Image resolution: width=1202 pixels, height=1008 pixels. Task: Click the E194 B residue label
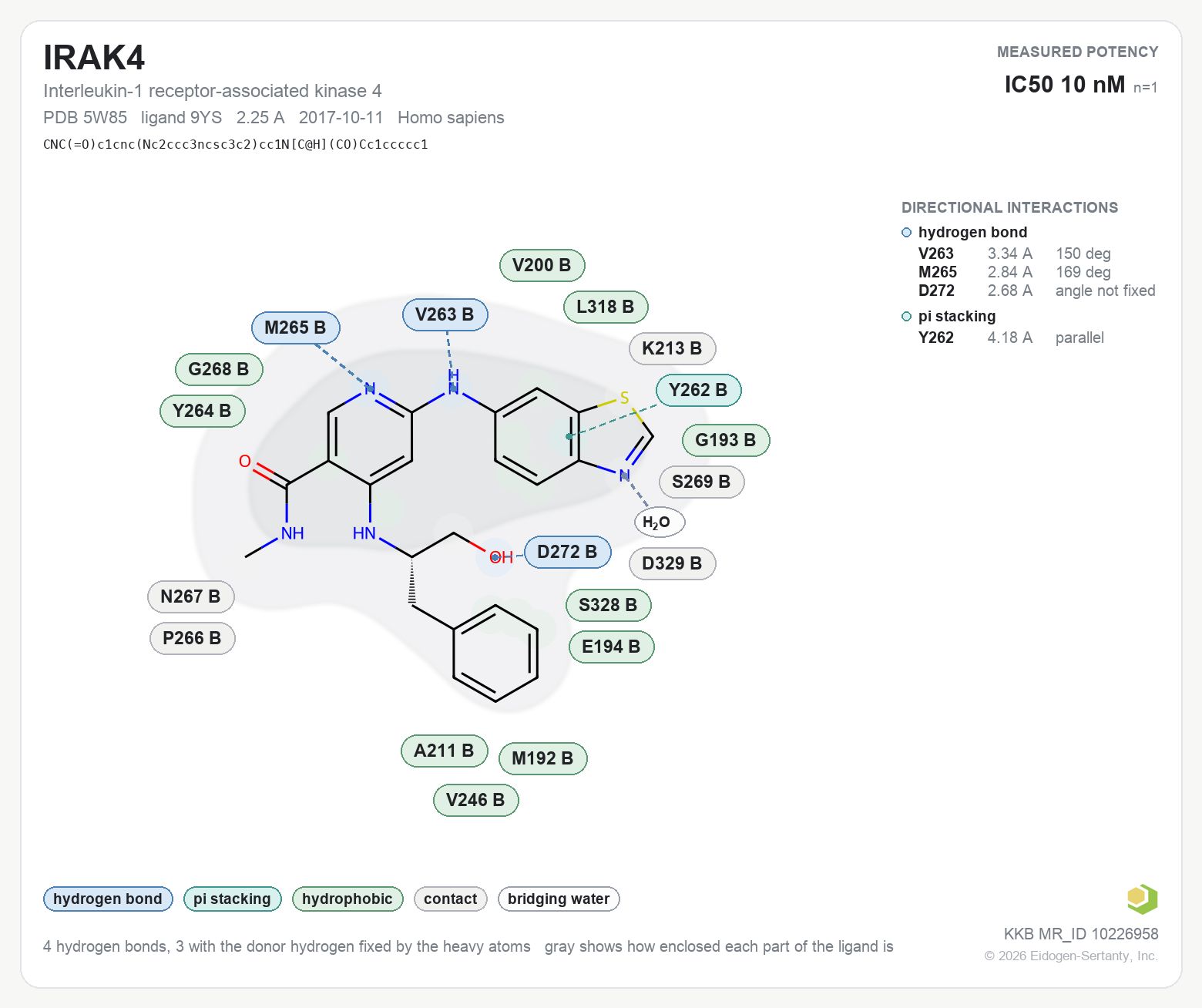point(612,647)
